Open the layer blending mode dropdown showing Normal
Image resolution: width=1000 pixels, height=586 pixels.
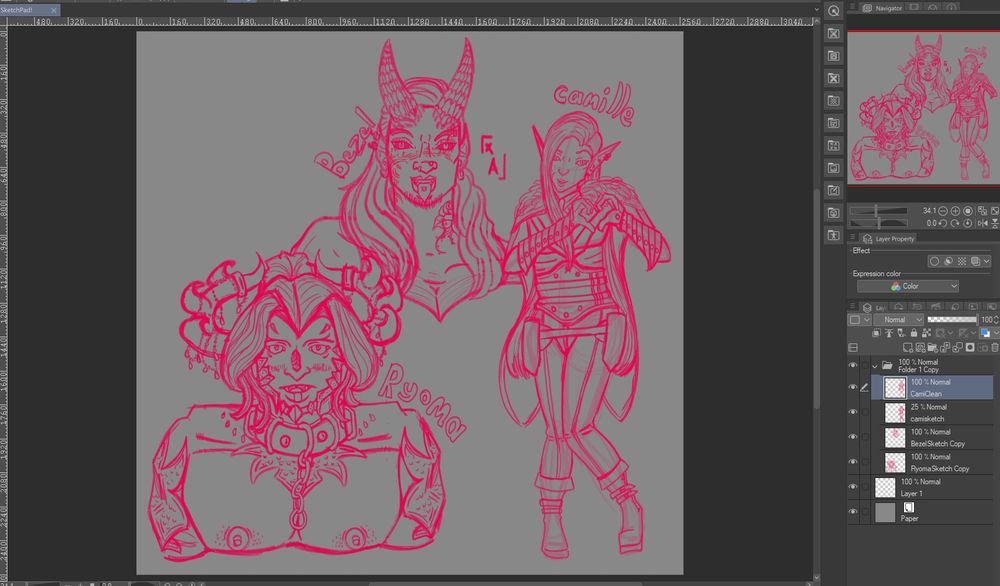(896, 319)
